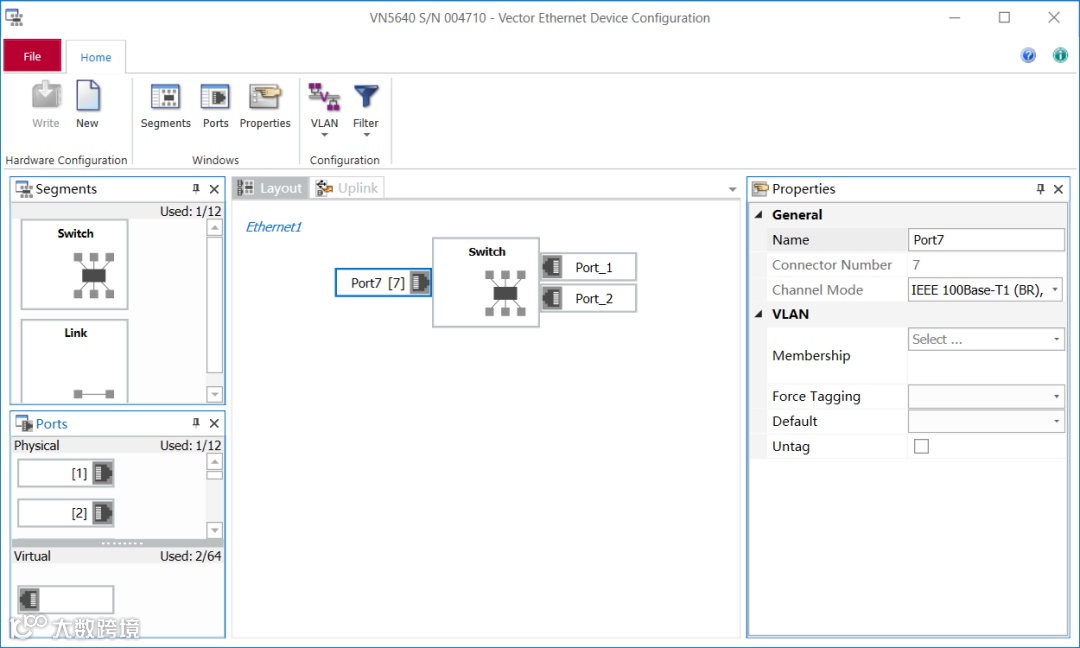Edit the Name field containing Port7

986,240
